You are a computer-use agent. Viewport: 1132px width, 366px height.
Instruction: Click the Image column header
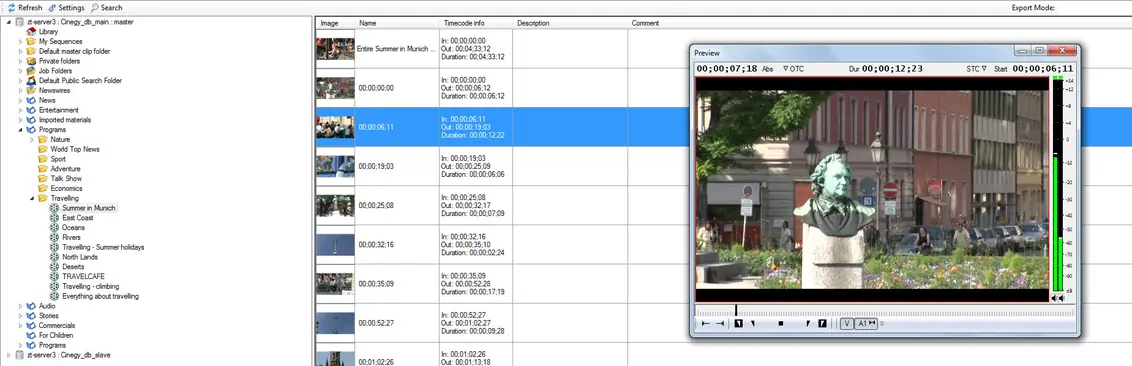335,23
